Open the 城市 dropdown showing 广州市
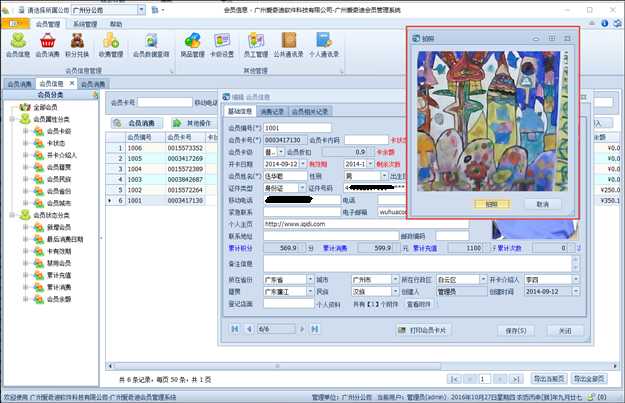The image size is (625, 403). (395, 279)
